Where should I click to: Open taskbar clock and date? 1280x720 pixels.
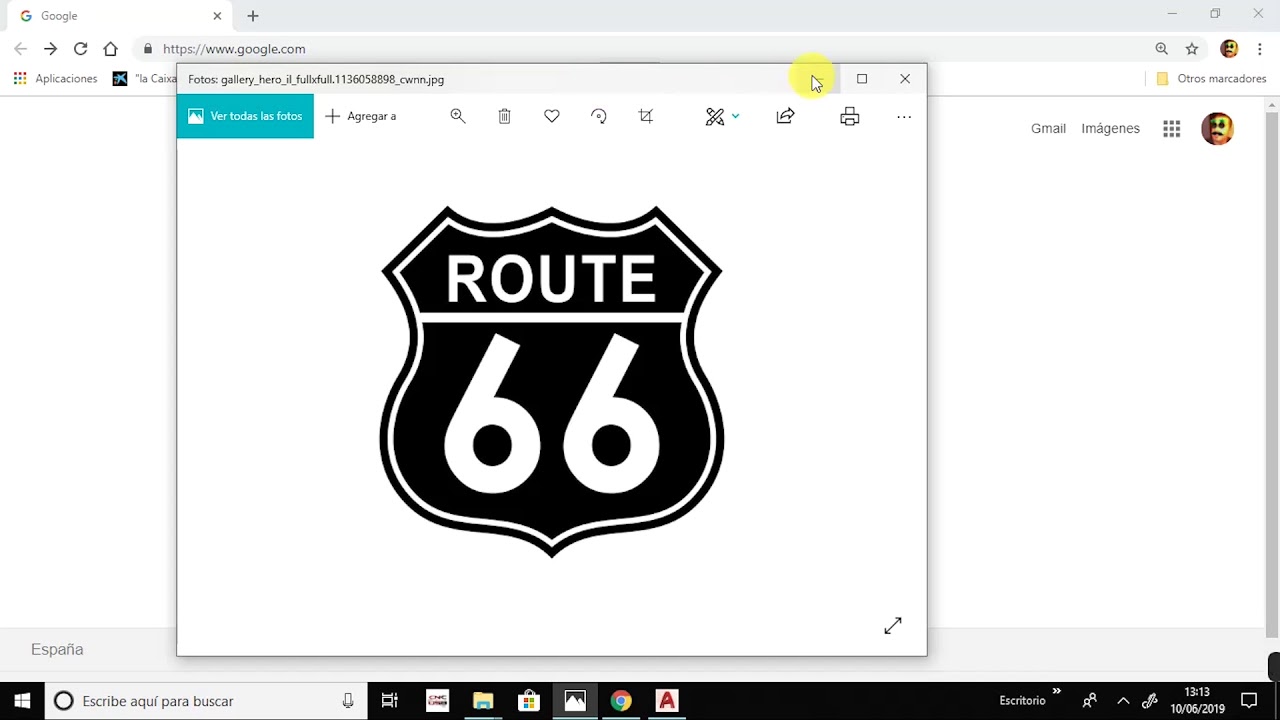(x=1197, y=701)
